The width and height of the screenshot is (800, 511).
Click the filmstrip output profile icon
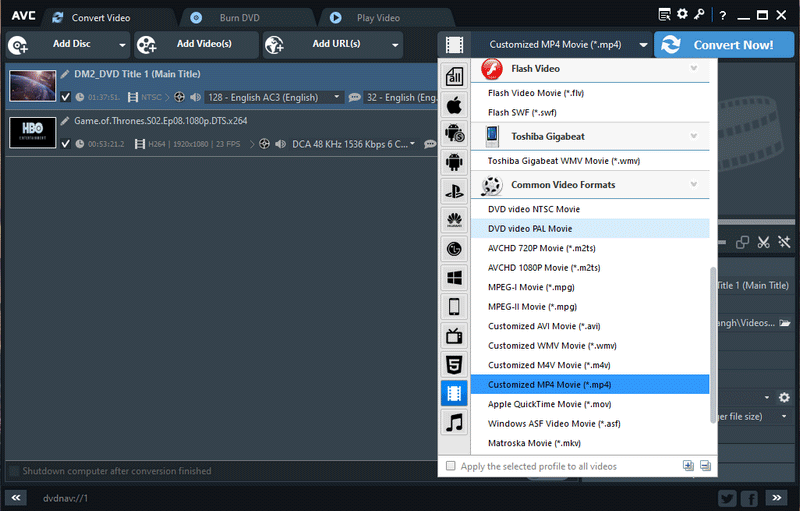[454, 45]
